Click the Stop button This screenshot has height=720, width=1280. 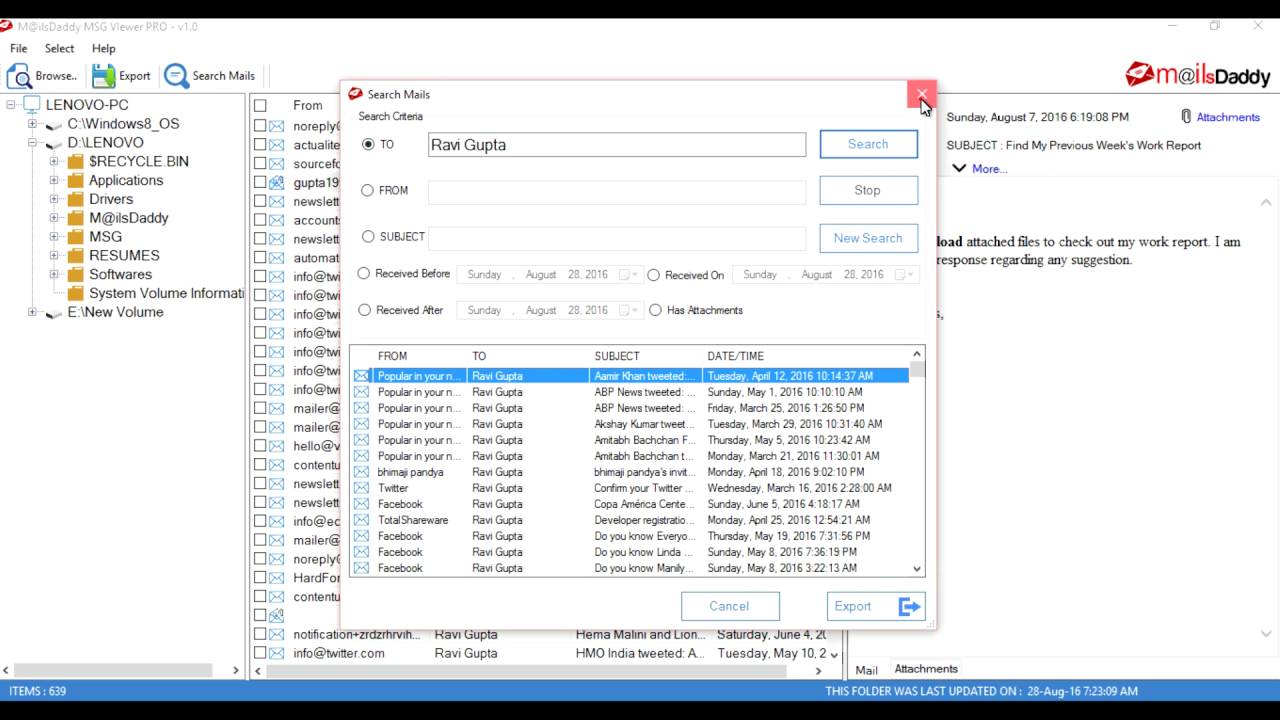click(x=868, y=190)
